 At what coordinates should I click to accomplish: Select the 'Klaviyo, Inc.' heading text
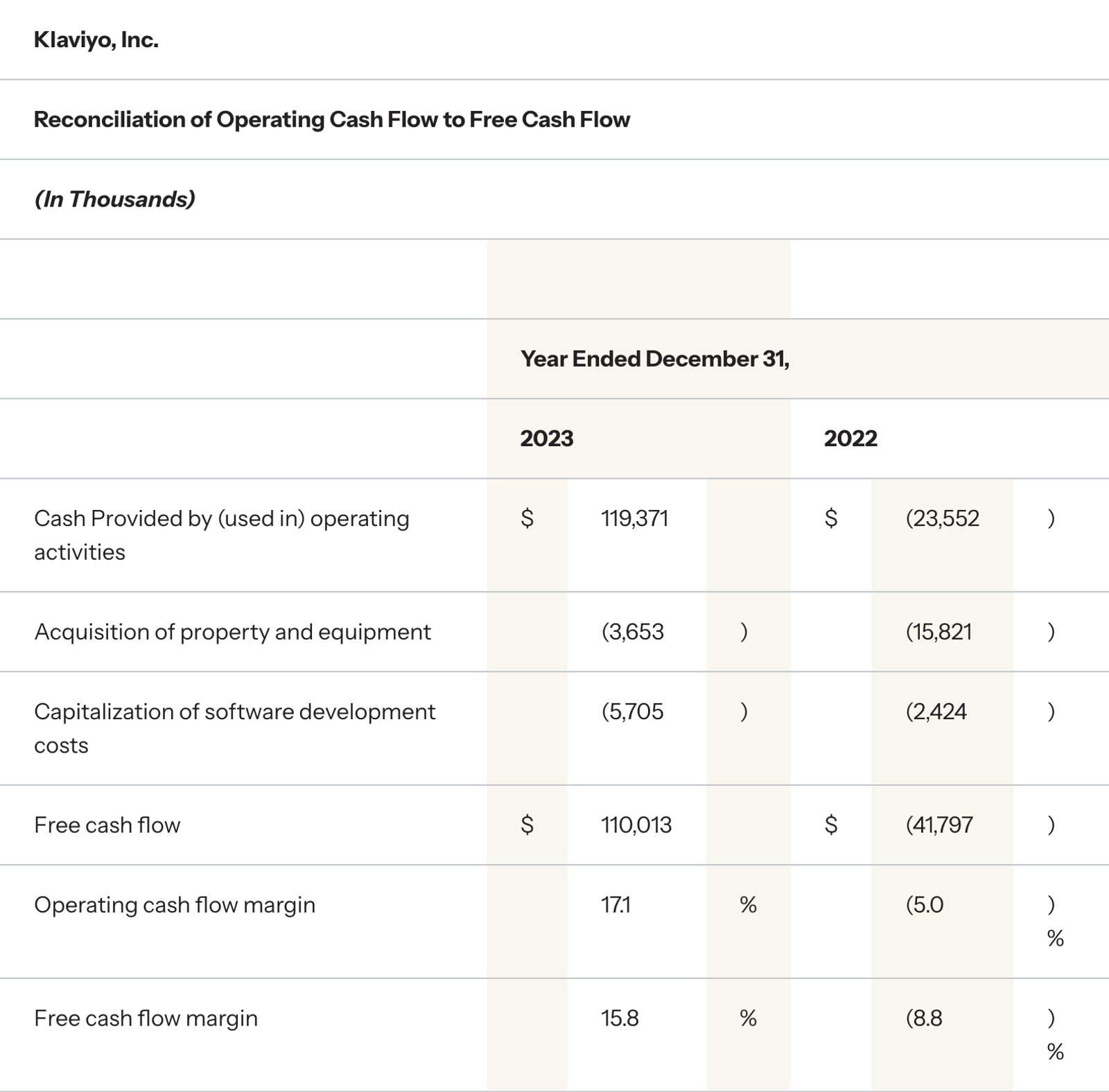point(96,40)
